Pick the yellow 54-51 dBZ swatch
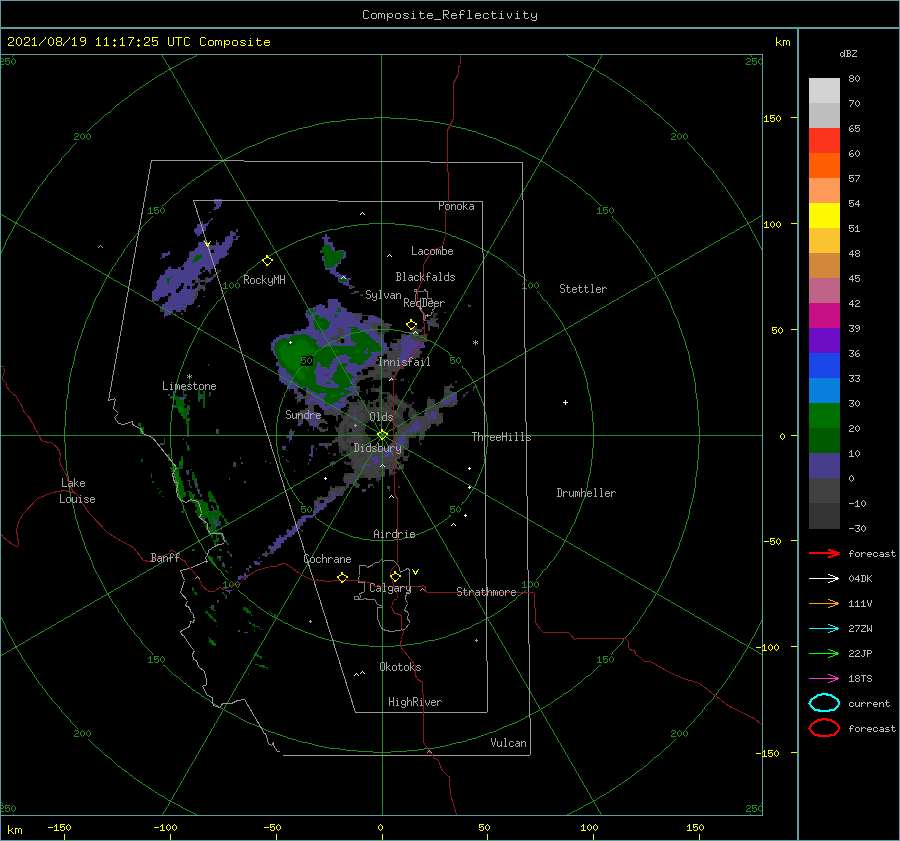 (824, 215)
